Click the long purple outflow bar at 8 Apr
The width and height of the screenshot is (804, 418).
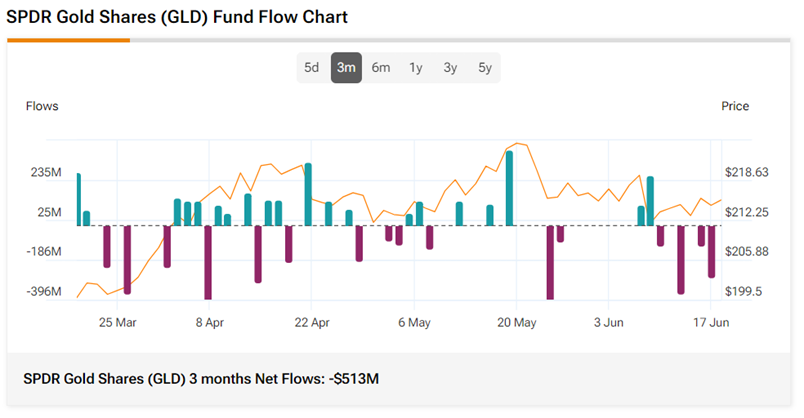tap(208, 262)
